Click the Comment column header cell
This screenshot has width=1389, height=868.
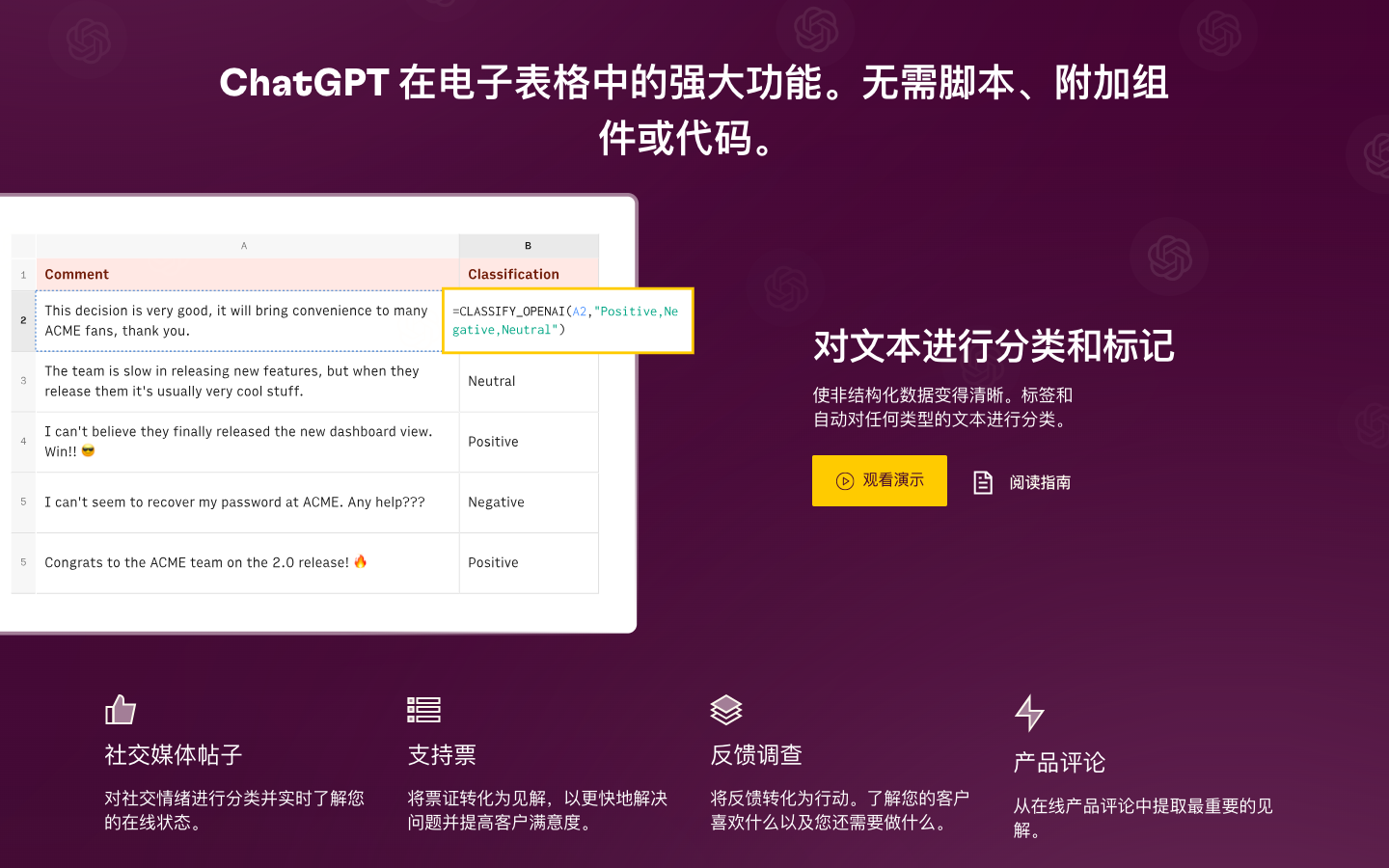point(247,274)
